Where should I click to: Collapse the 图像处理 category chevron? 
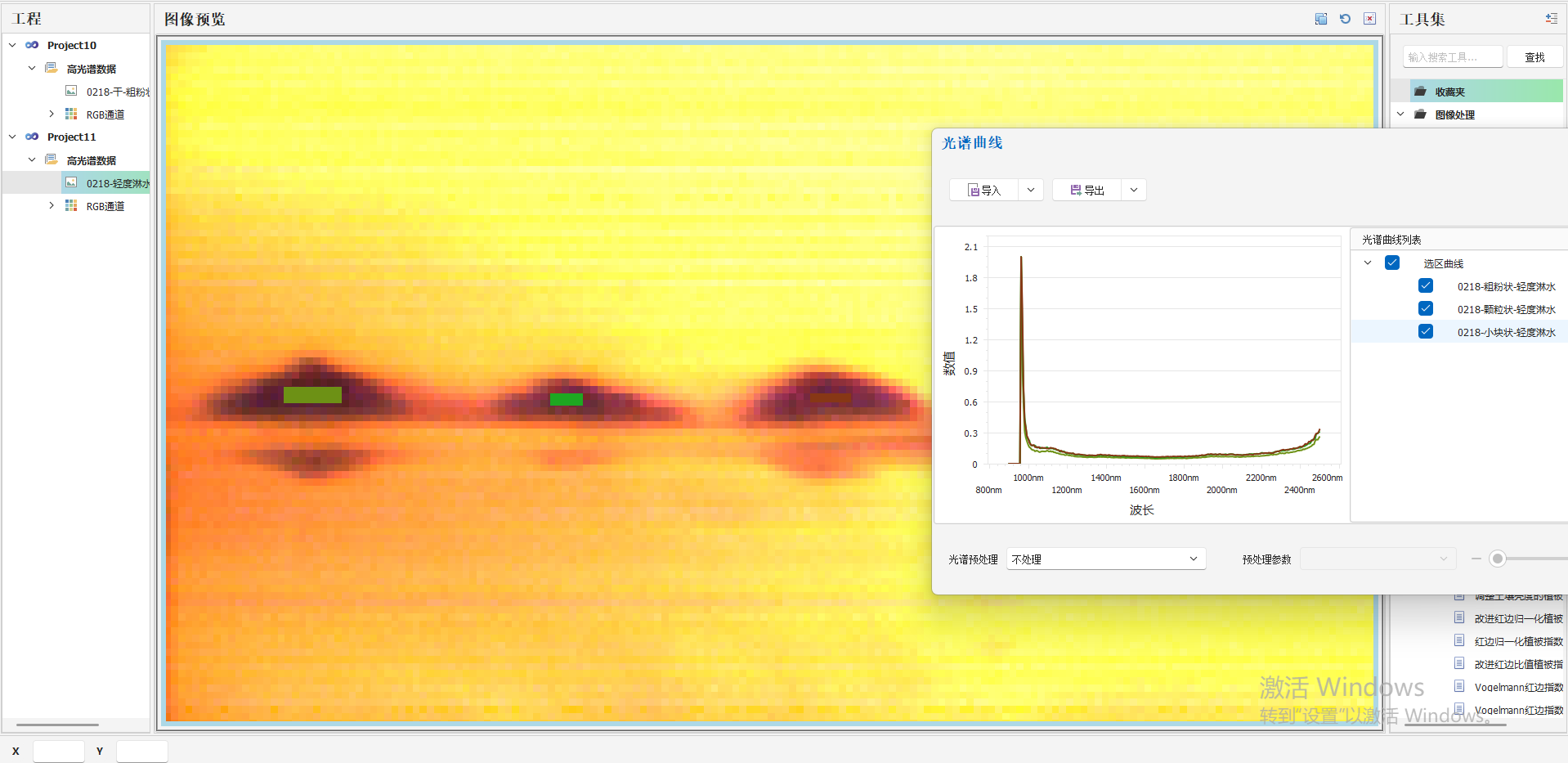coord(1400,114)
